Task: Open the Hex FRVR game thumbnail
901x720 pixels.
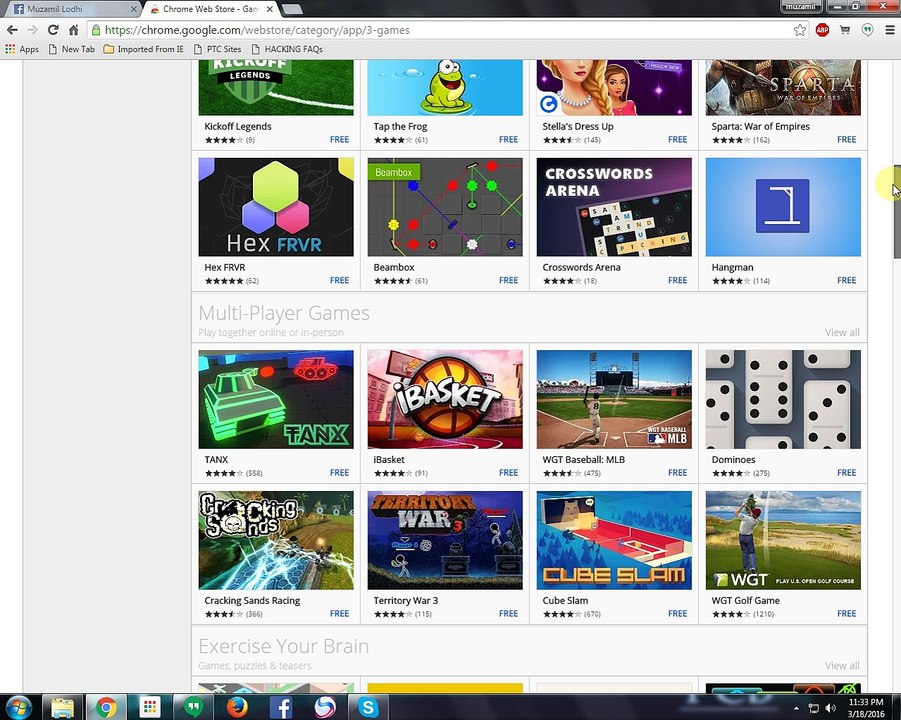Action: (276, 207)
